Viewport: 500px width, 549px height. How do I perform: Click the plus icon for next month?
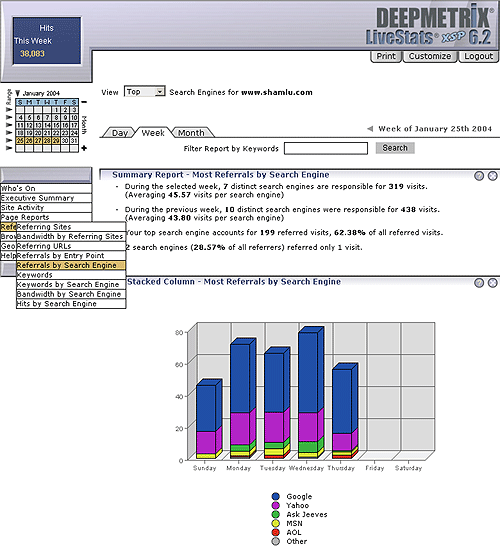84,148
